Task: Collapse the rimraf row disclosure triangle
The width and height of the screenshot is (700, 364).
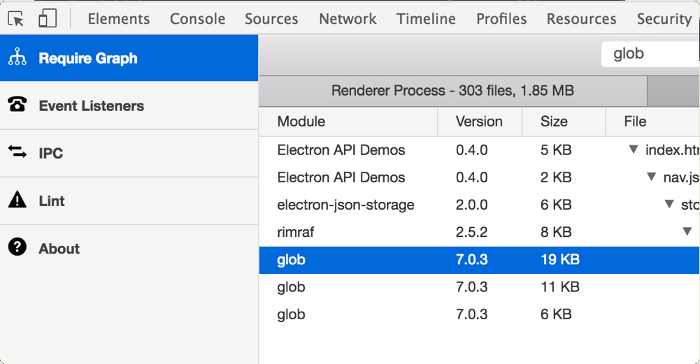Action: point(687,231)
